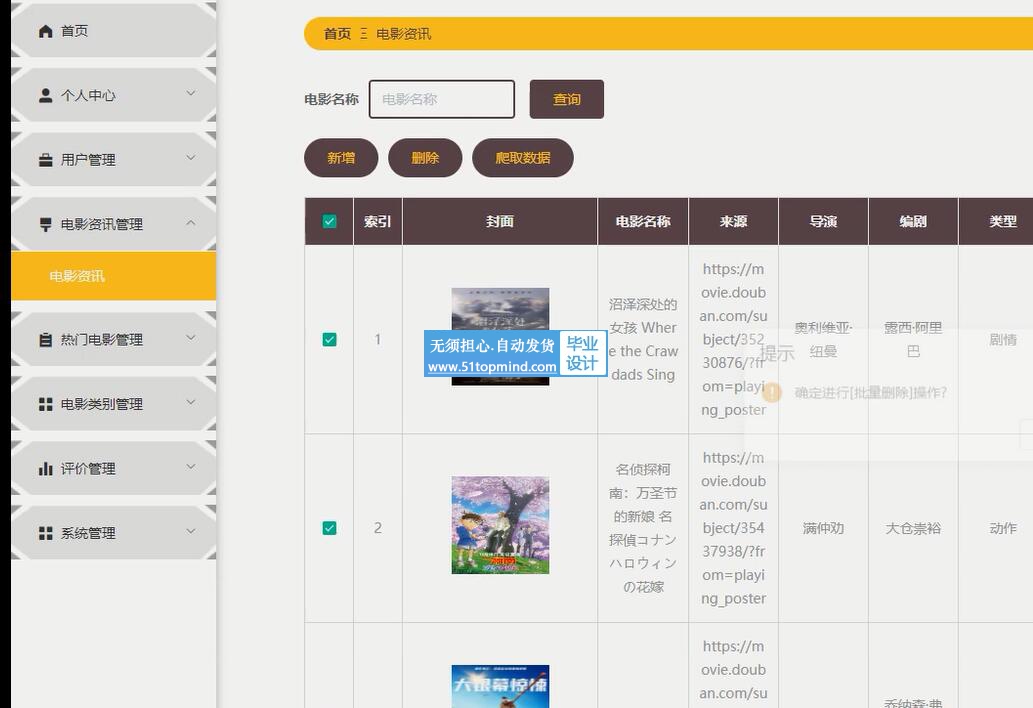1033x708 pixels.
Task: Open the 热门电影管理 menu label
Action: coord(101,340)
